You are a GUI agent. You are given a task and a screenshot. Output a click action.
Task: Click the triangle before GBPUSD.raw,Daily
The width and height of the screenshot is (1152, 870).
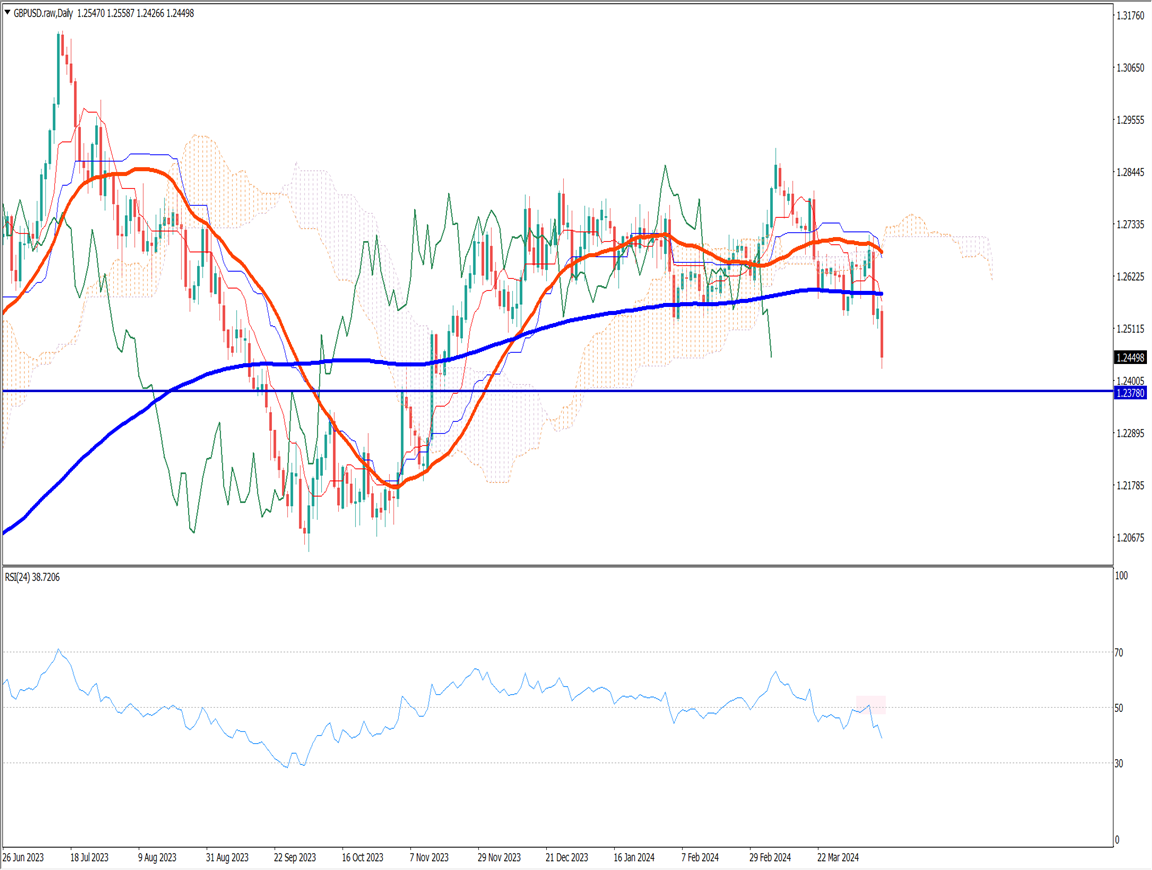(6, 13)
